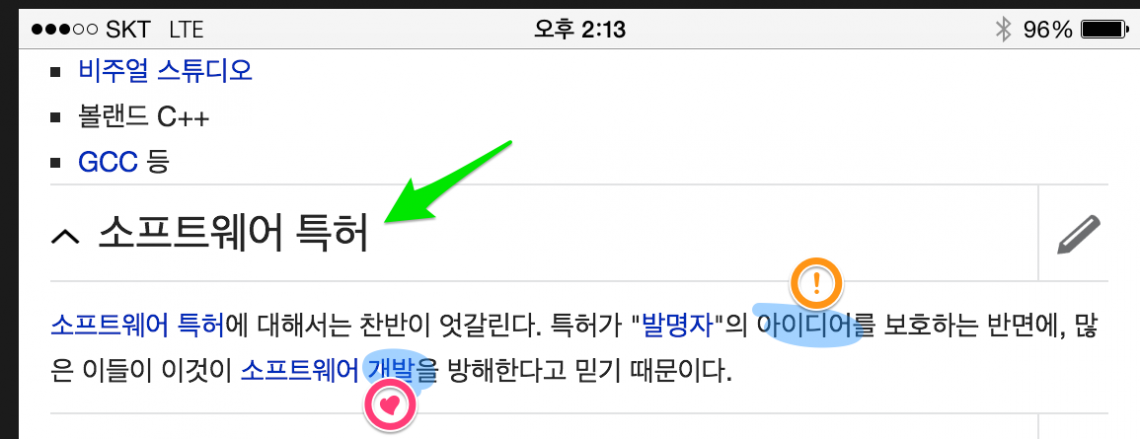This screenshot has width=1140, height=439.
Task: Tap the Bluetooth icon in status bar
Action: click(x=1003, y=30)
